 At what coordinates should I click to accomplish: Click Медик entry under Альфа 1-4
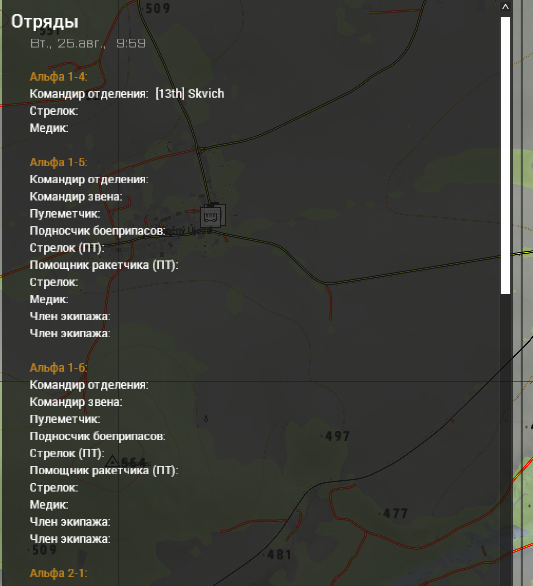(x=49, y=128)
